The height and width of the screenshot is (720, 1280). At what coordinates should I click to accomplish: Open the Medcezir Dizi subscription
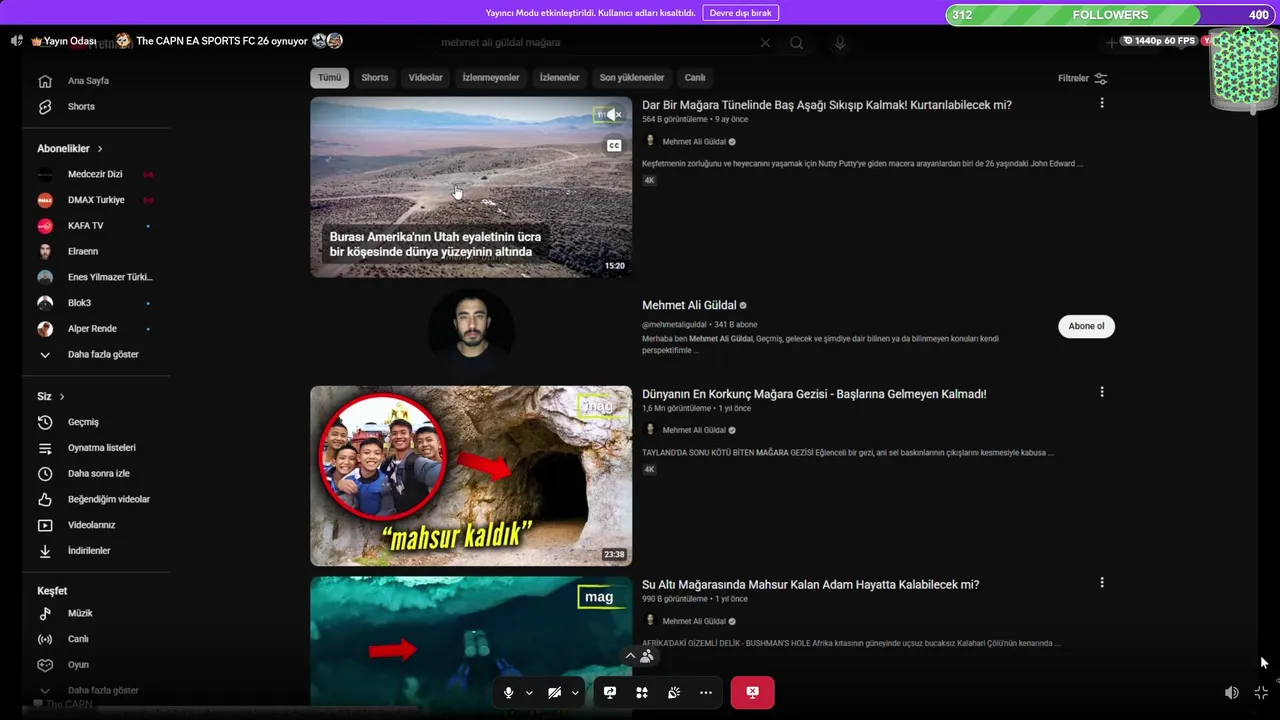click(x=96, y=174)
